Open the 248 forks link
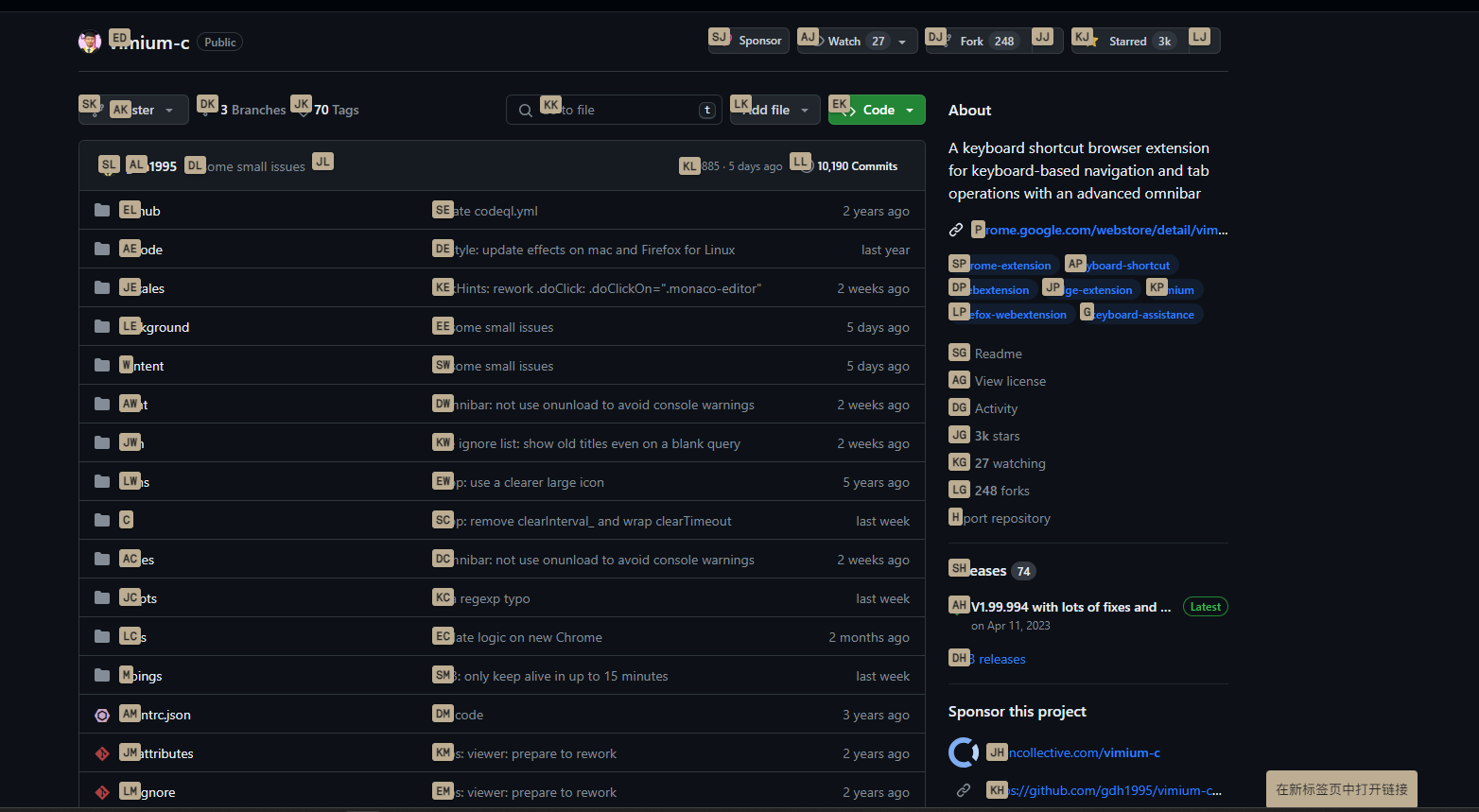 tap(989, 491)
